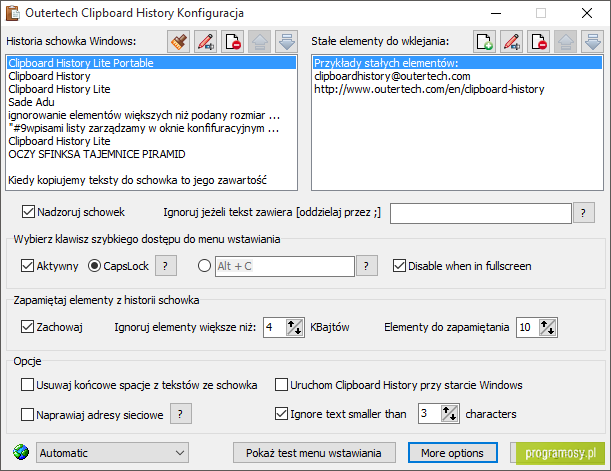Delete the selected permanent paste element

539,41
